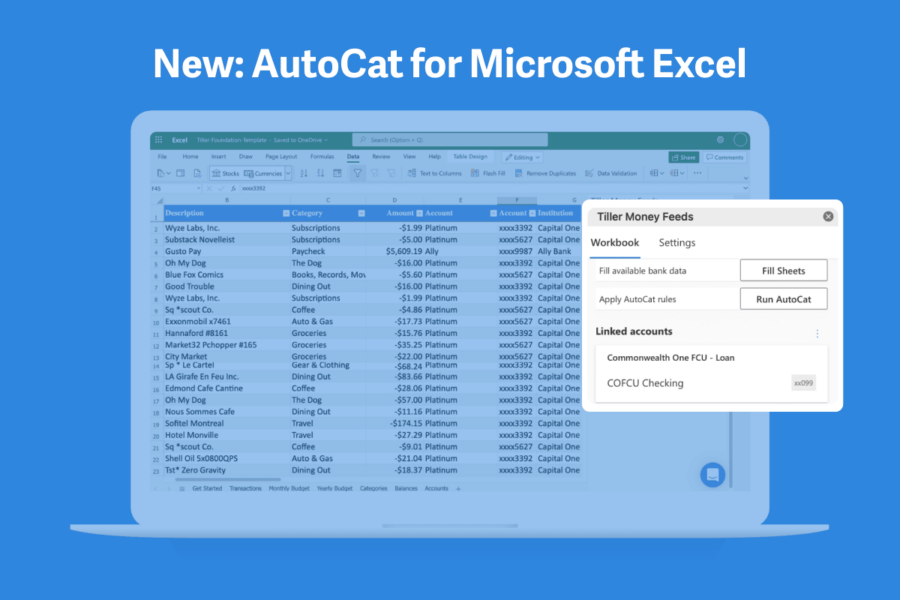The image size is (900, 600).
Task: Click the Fill Sheets button
Action: coord(783,270)
